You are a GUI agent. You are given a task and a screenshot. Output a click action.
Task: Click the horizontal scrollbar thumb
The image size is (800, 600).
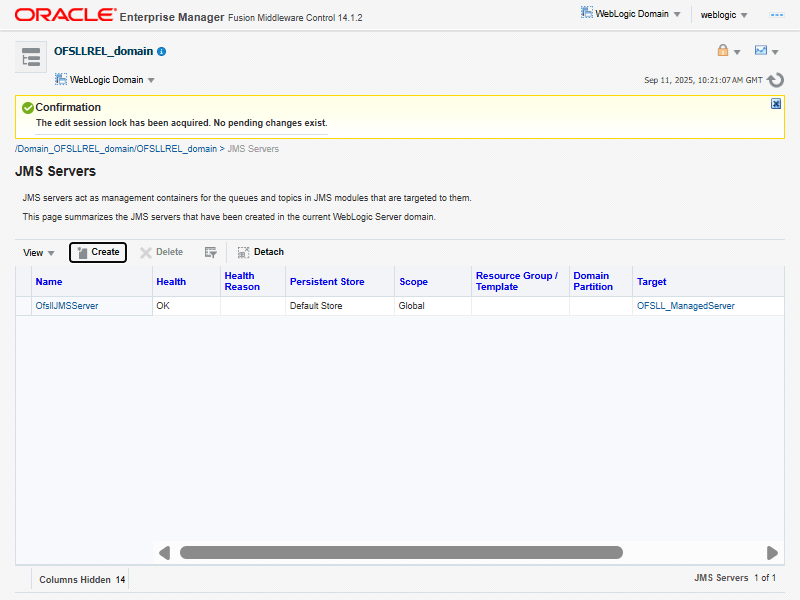coord(401,553)
